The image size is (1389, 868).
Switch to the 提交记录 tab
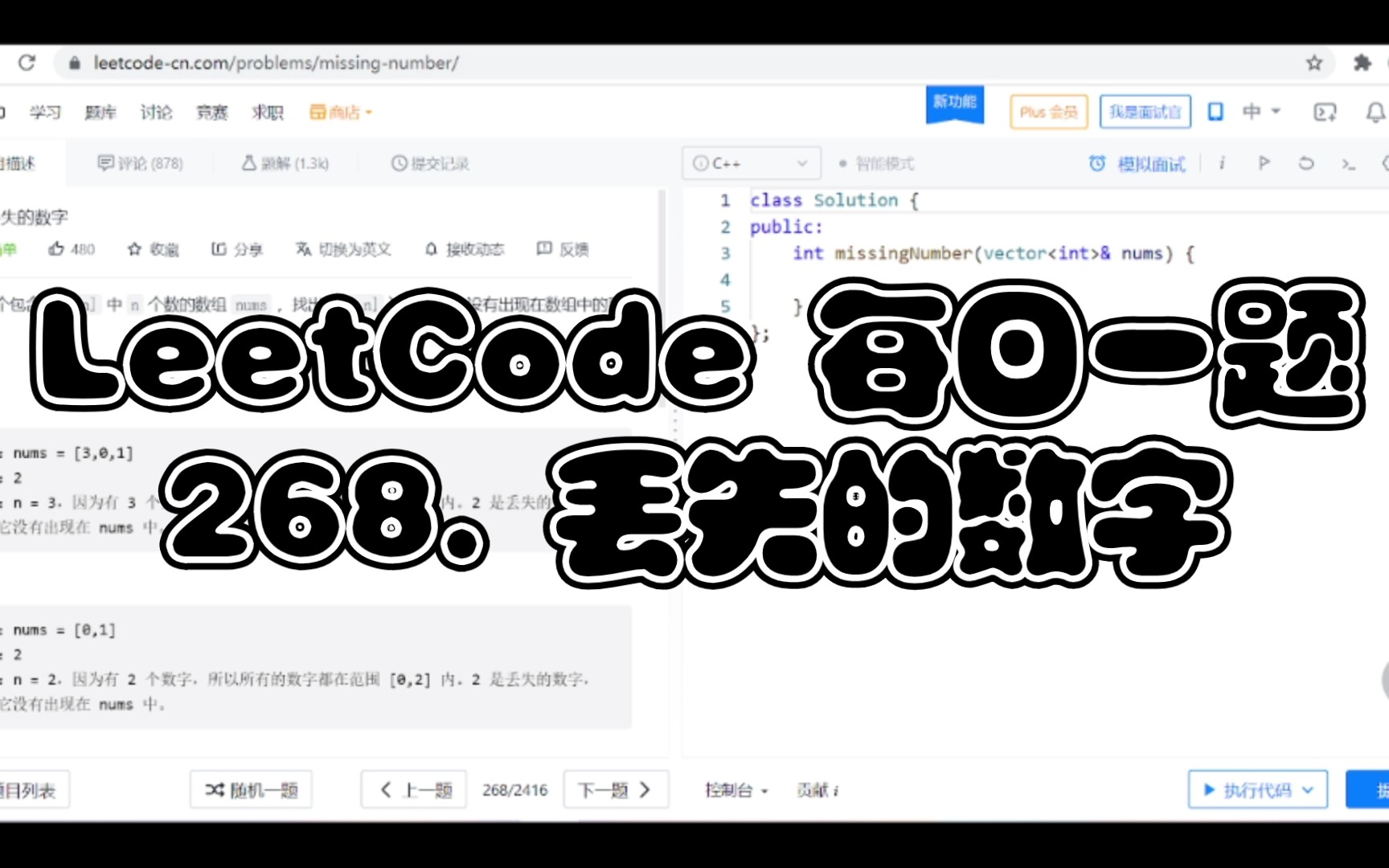(430, 163)
